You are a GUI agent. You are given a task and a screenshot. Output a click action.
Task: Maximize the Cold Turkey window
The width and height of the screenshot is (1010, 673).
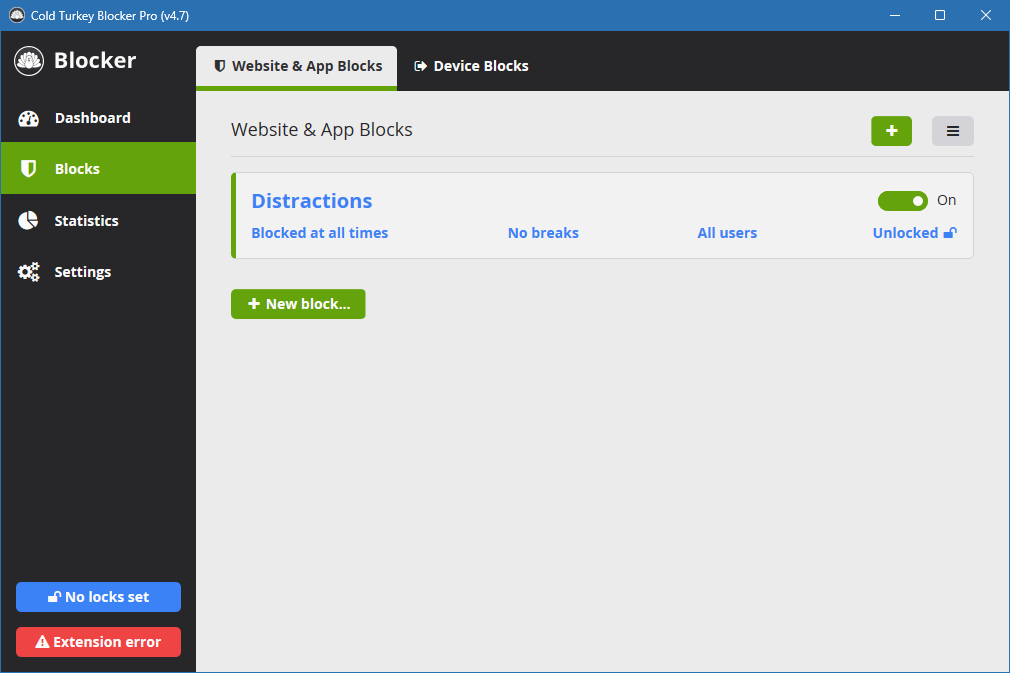point(940,15)
